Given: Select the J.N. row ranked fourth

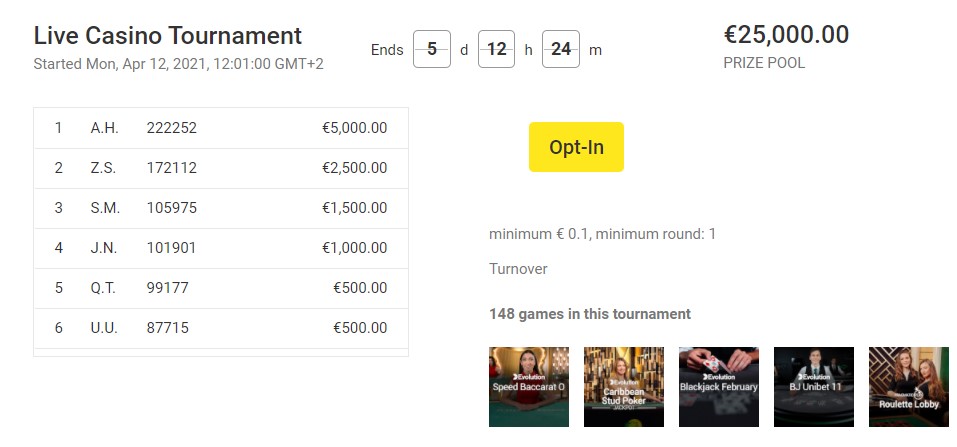Looking at the screenshot, I should (x=221, y=248).
